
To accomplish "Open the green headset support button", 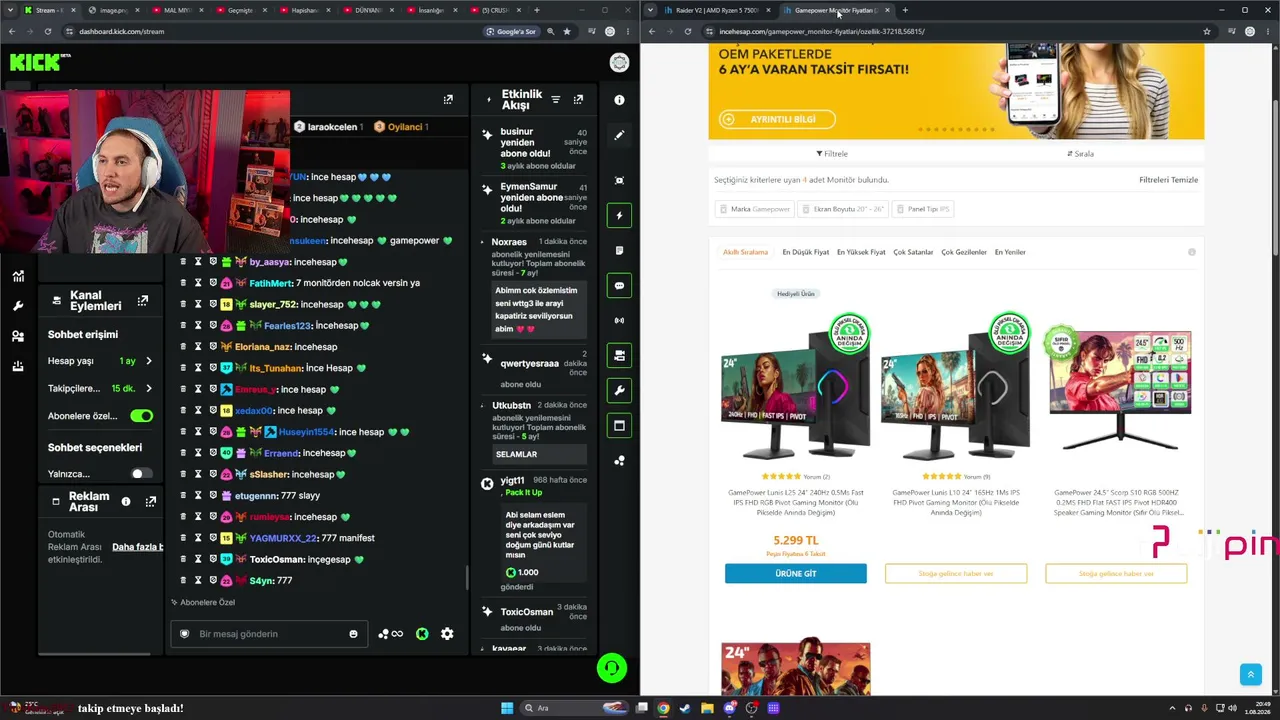I will (612, 668).
